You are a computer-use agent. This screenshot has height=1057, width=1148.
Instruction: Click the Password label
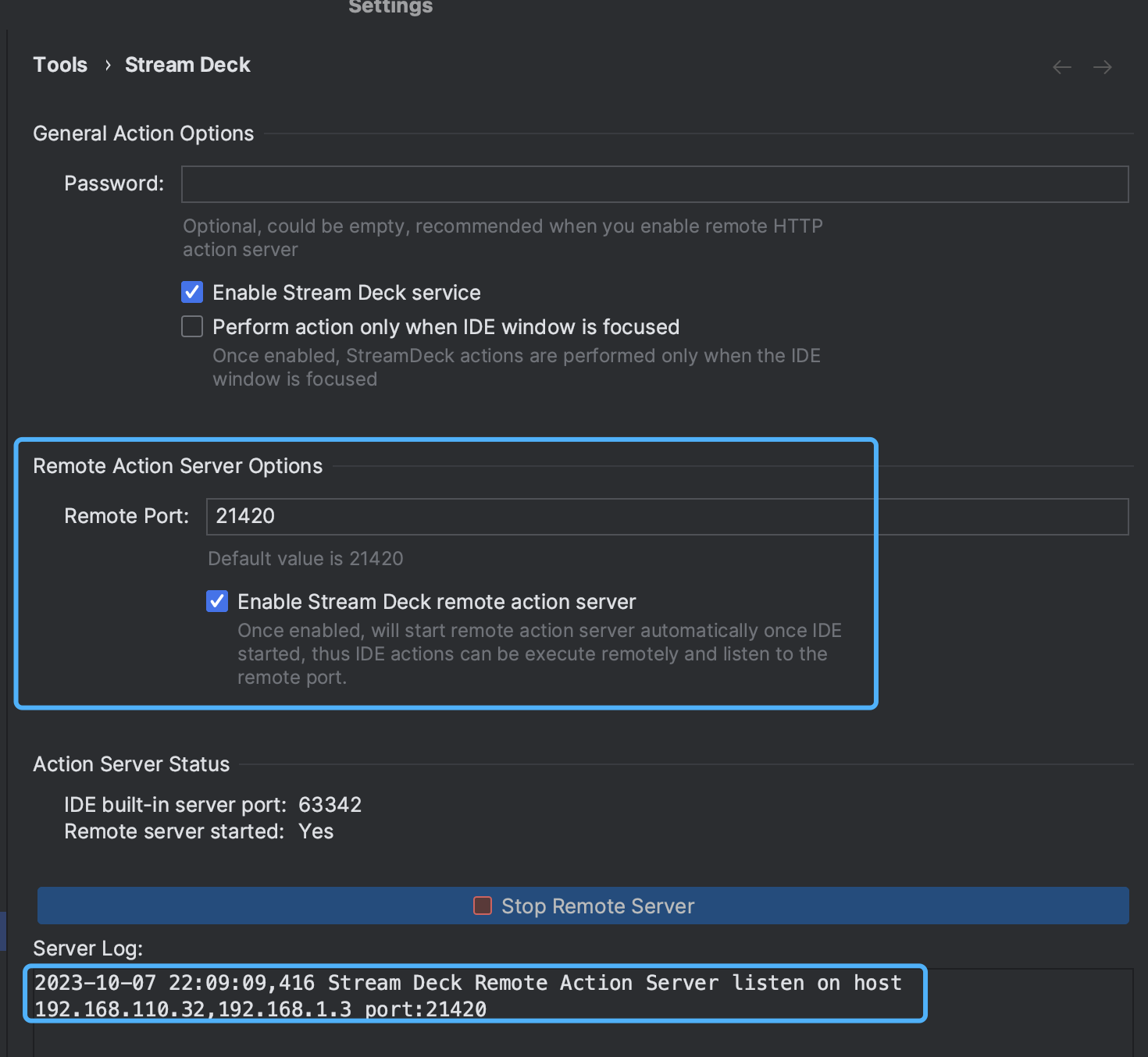pyautogui.click(x=114, y=183)
